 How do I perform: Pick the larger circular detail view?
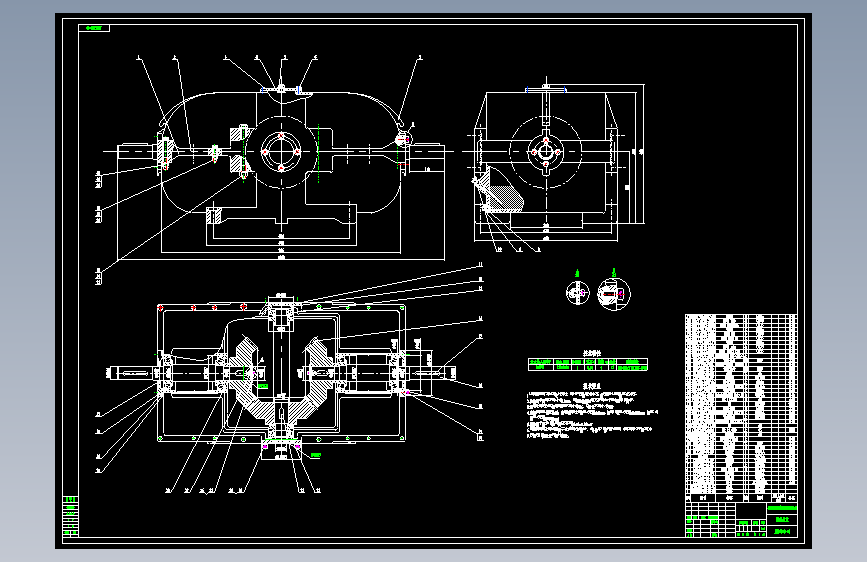614,294
